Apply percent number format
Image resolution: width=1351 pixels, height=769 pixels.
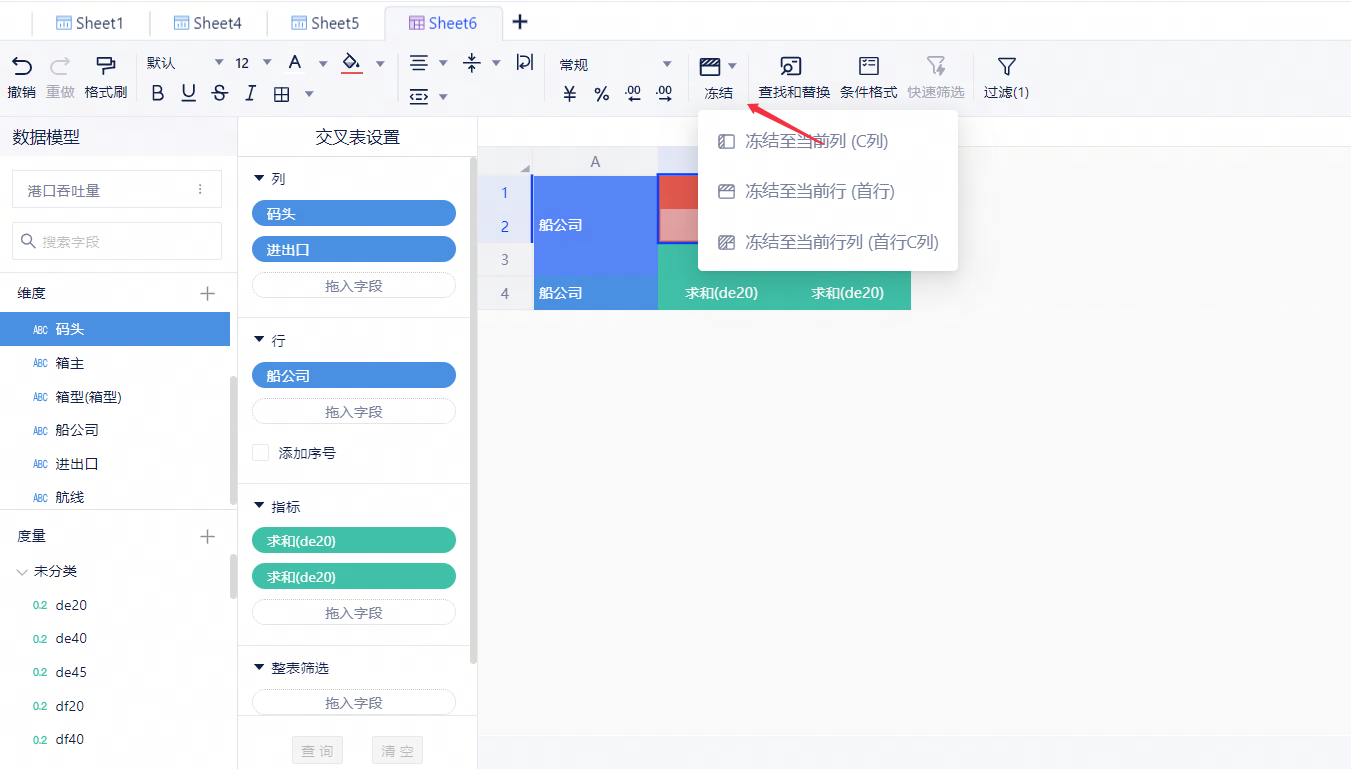coord(602,94)
